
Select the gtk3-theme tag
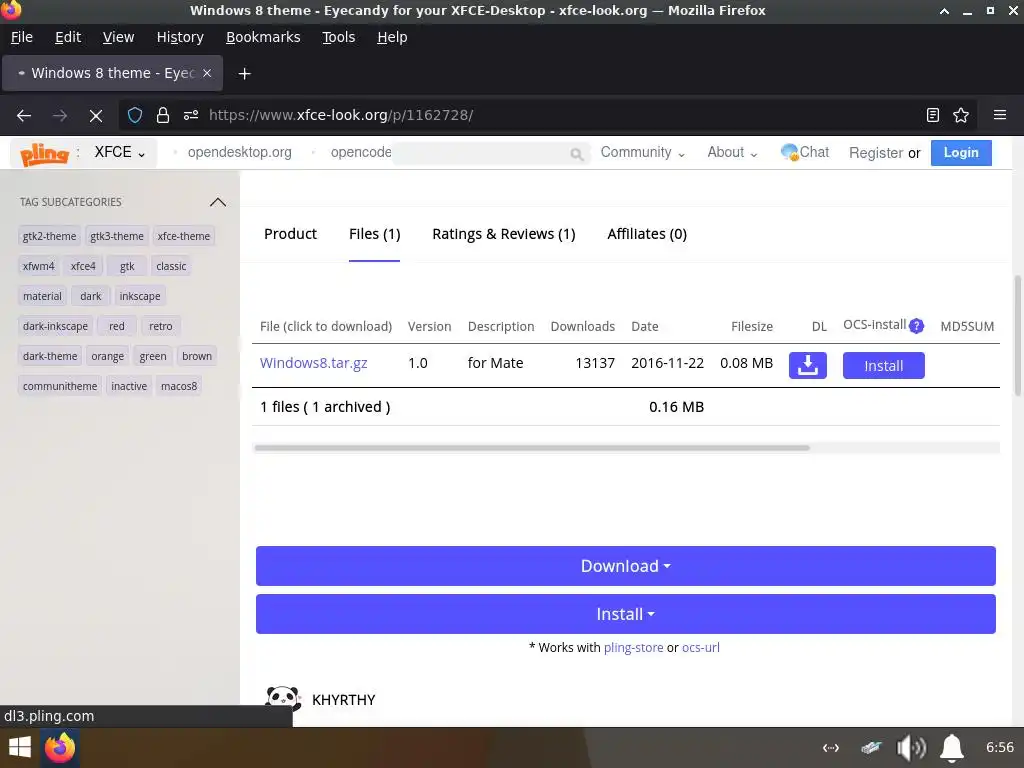[117, 236]
